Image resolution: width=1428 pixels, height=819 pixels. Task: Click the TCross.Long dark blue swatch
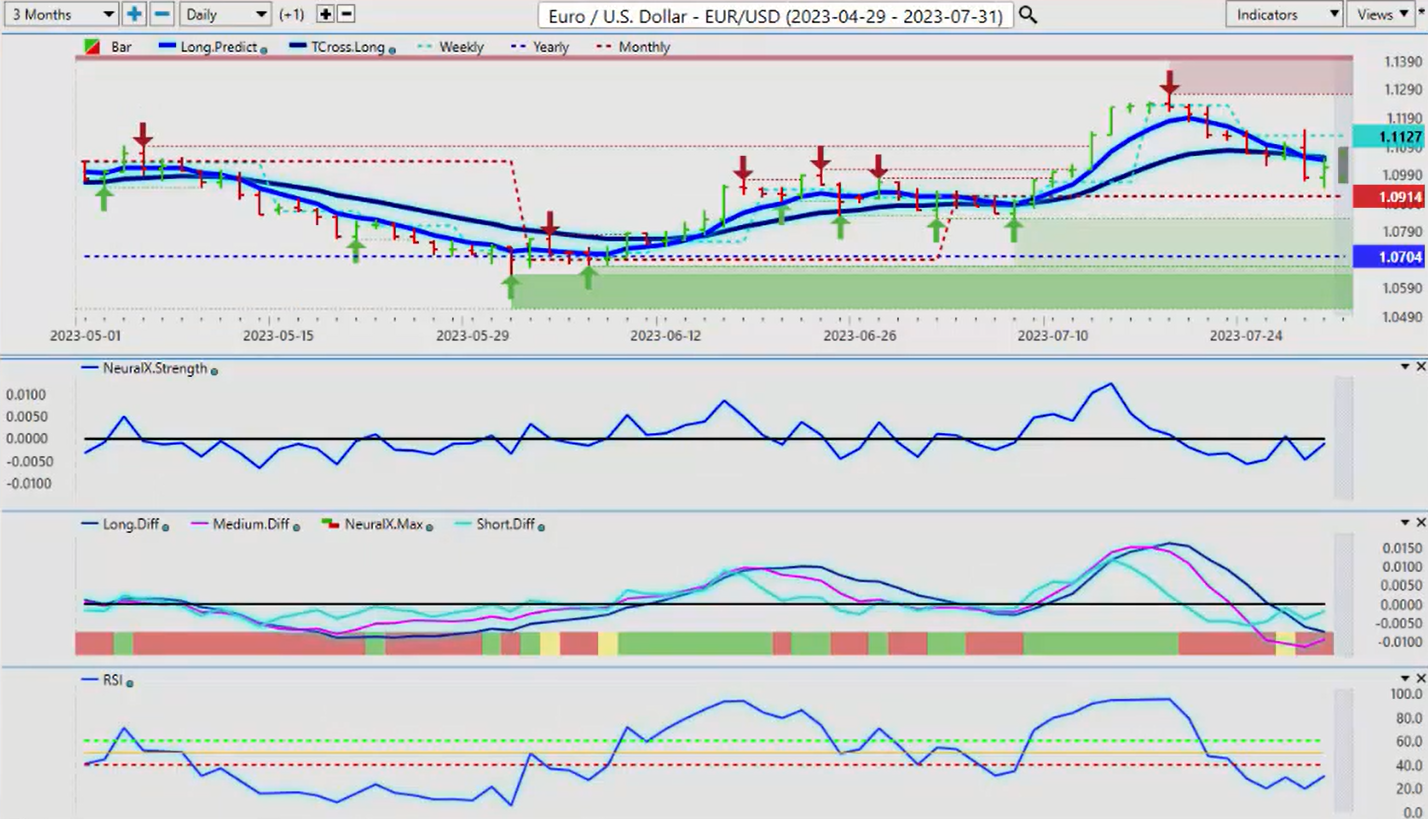297,47
